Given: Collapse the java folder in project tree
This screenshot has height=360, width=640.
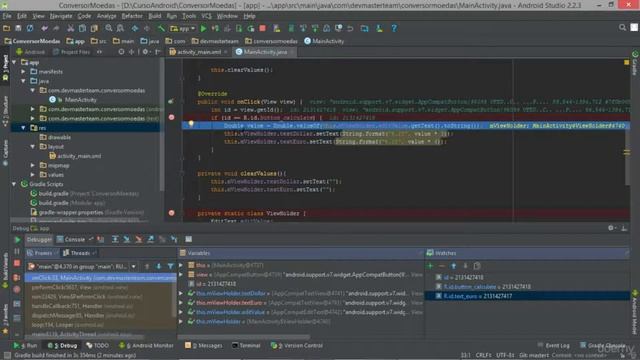Looking at the screenshot, I should click(23, 81).
